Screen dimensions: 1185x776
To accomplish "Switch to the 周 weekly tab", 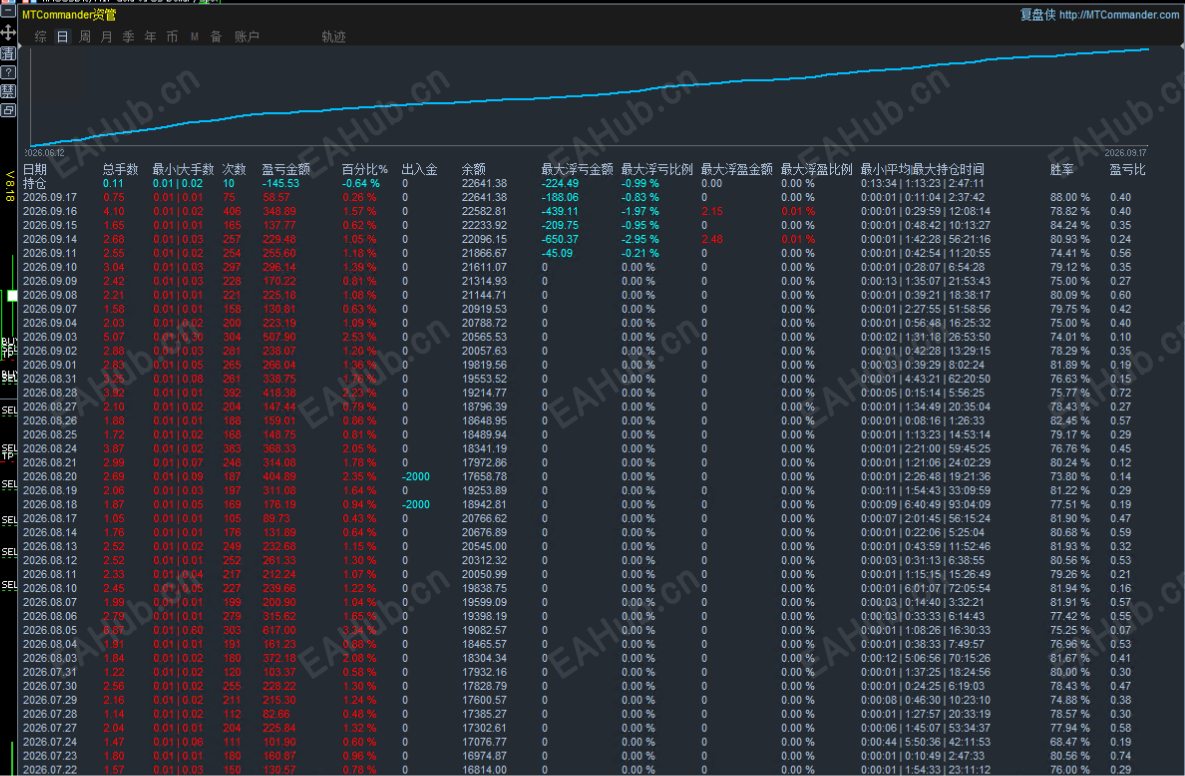I will (x=85, y=36).
